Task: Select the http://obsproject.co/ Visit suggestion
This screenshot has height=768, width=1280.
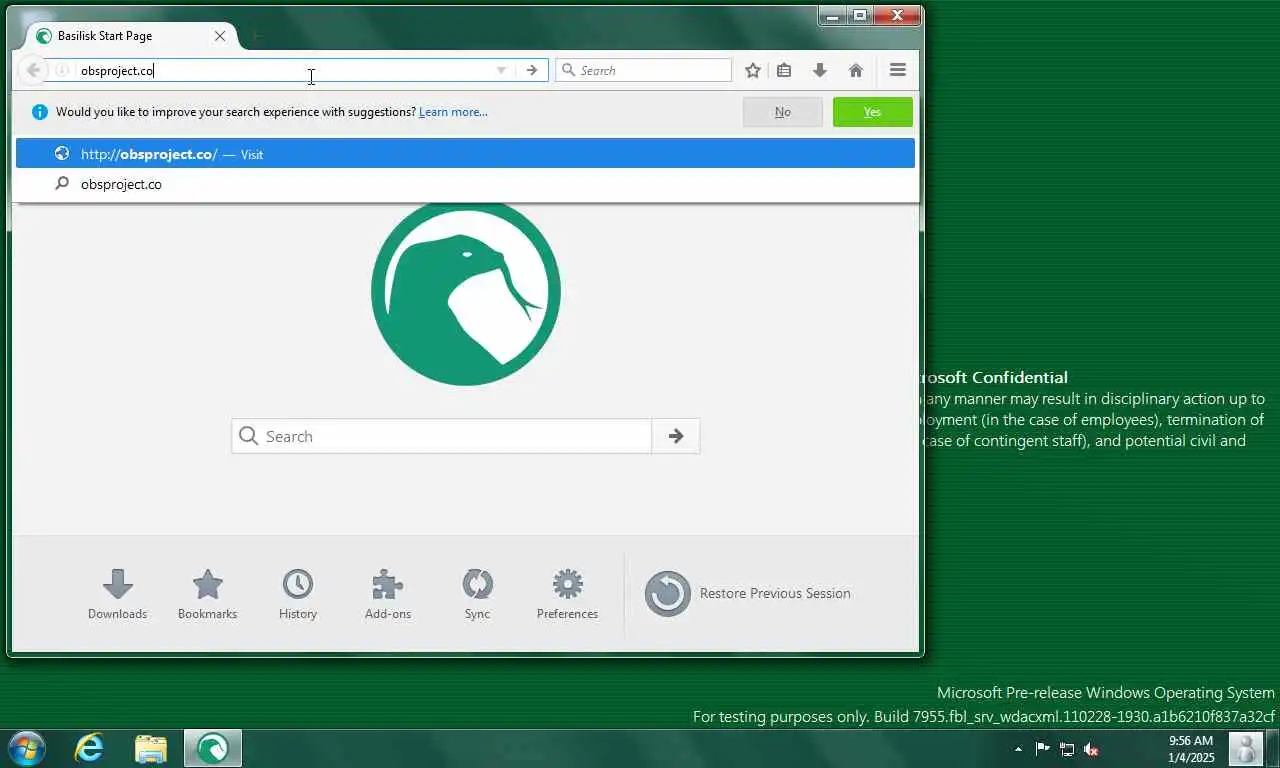Action: point(465,154)
